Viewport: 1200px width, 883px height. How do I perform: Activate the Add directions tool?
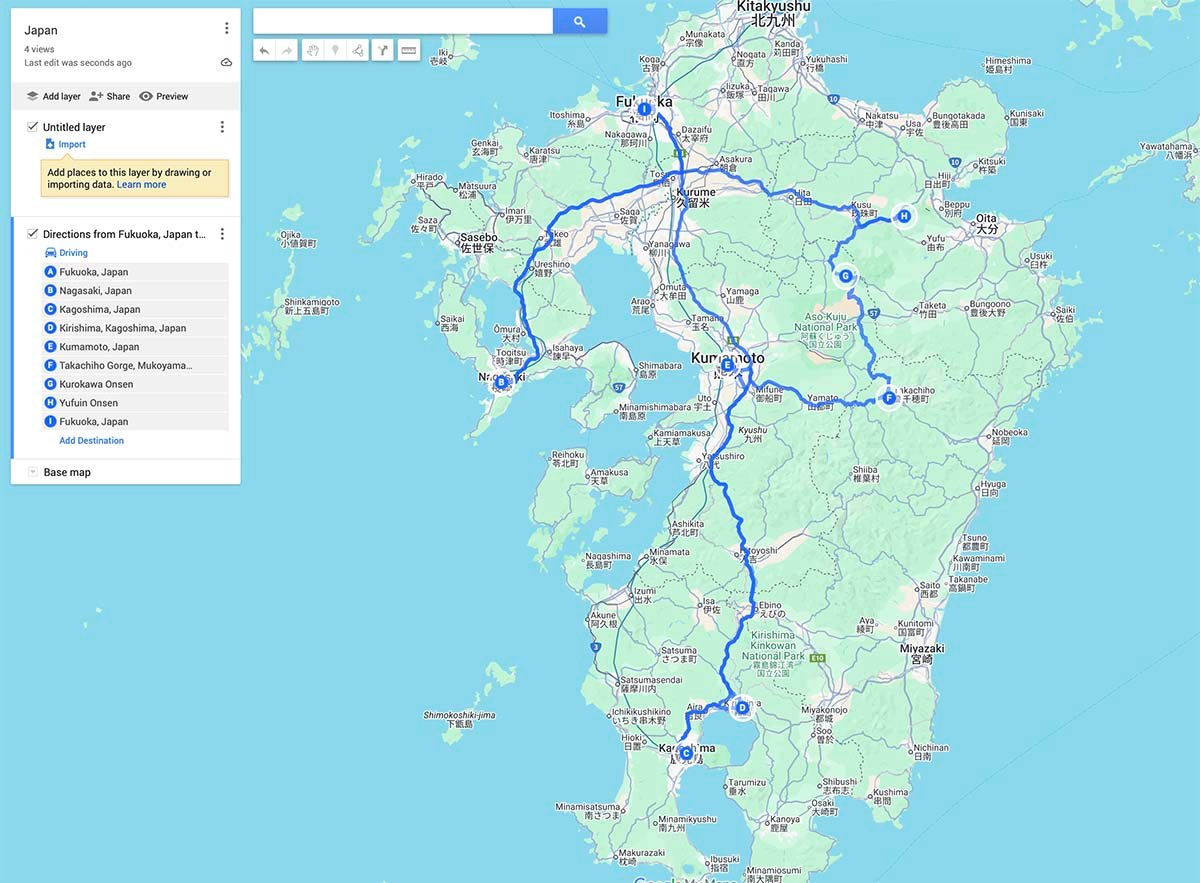[x=382, y=50]
